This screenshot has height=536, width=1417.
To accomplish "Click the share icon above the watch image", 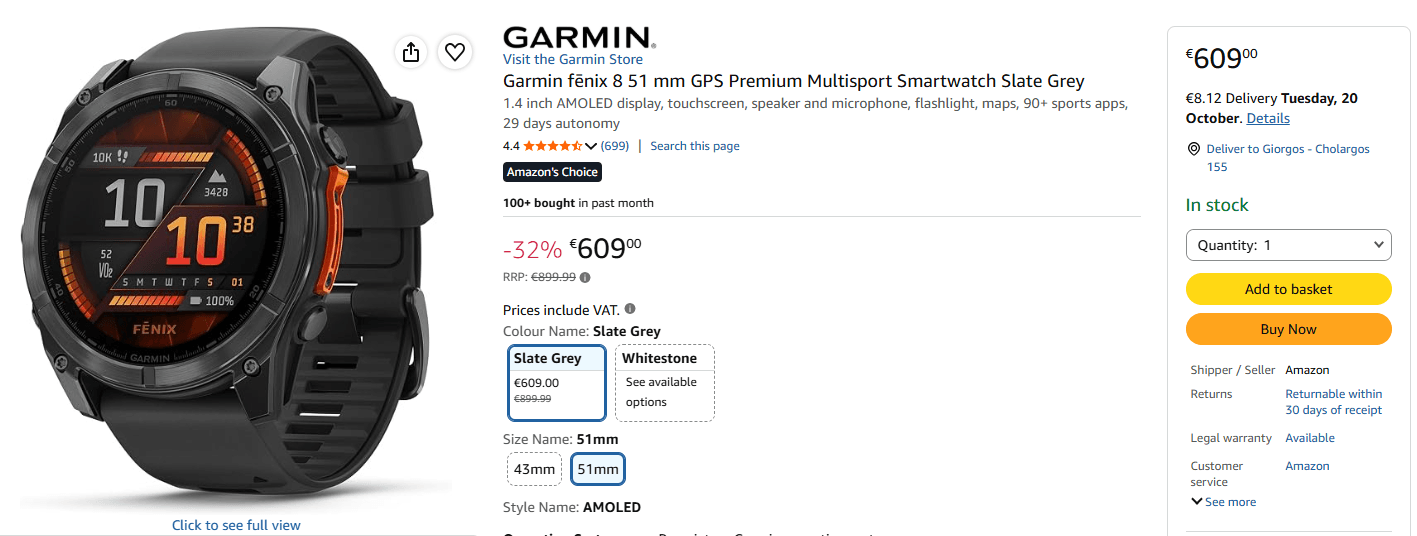I will (411, 52).
